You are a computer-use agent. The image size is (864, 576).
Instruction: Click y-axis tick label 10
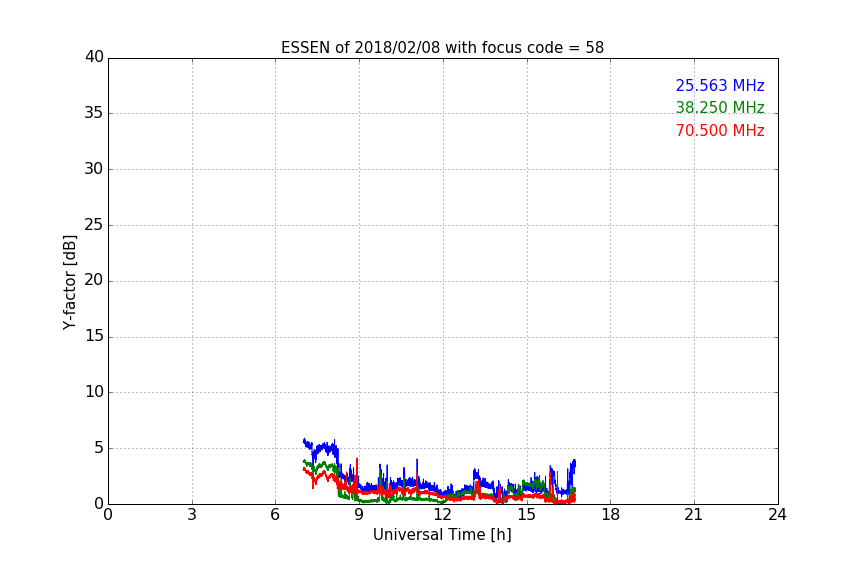coord(94,392)
